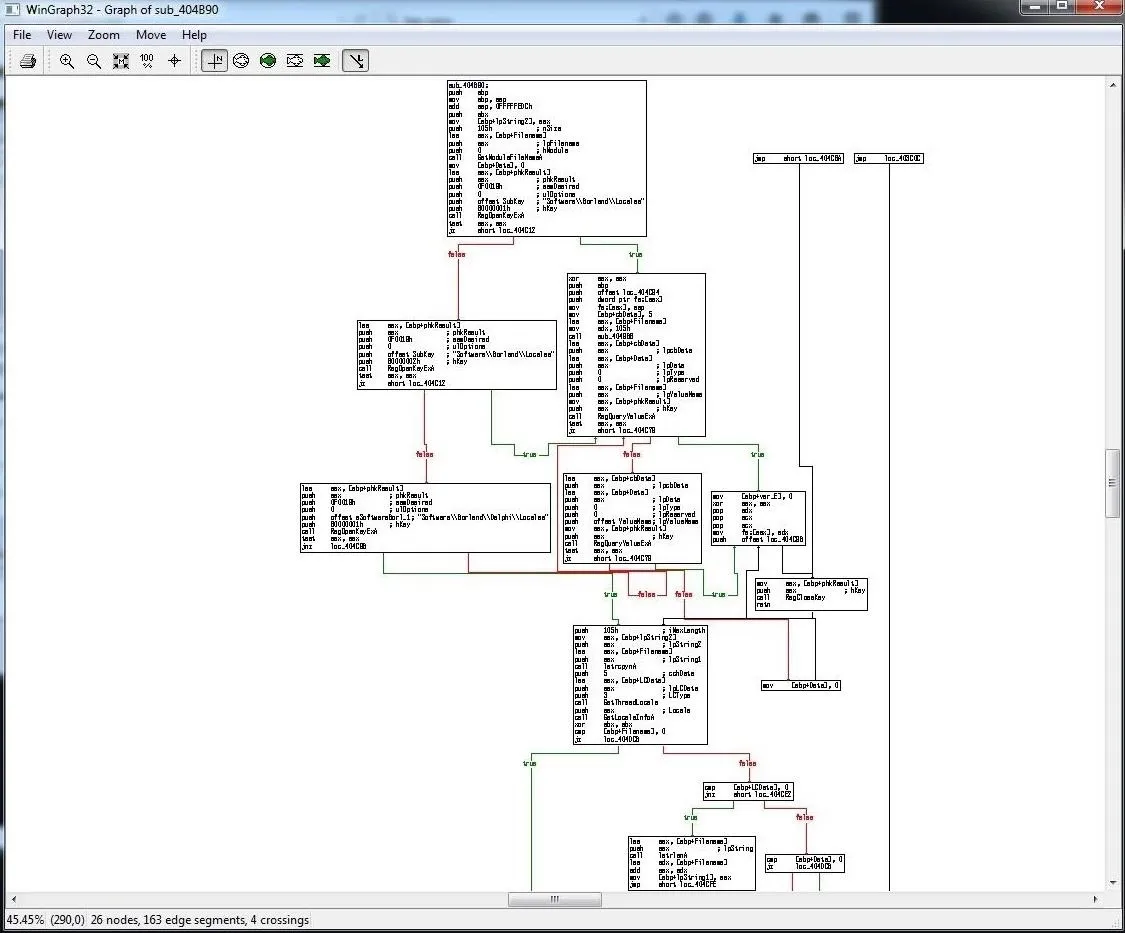
Task: Enable self-adaptive cartesian fisheye (green fish lines)
Action: pyautogui.click(x=322, y=61)
